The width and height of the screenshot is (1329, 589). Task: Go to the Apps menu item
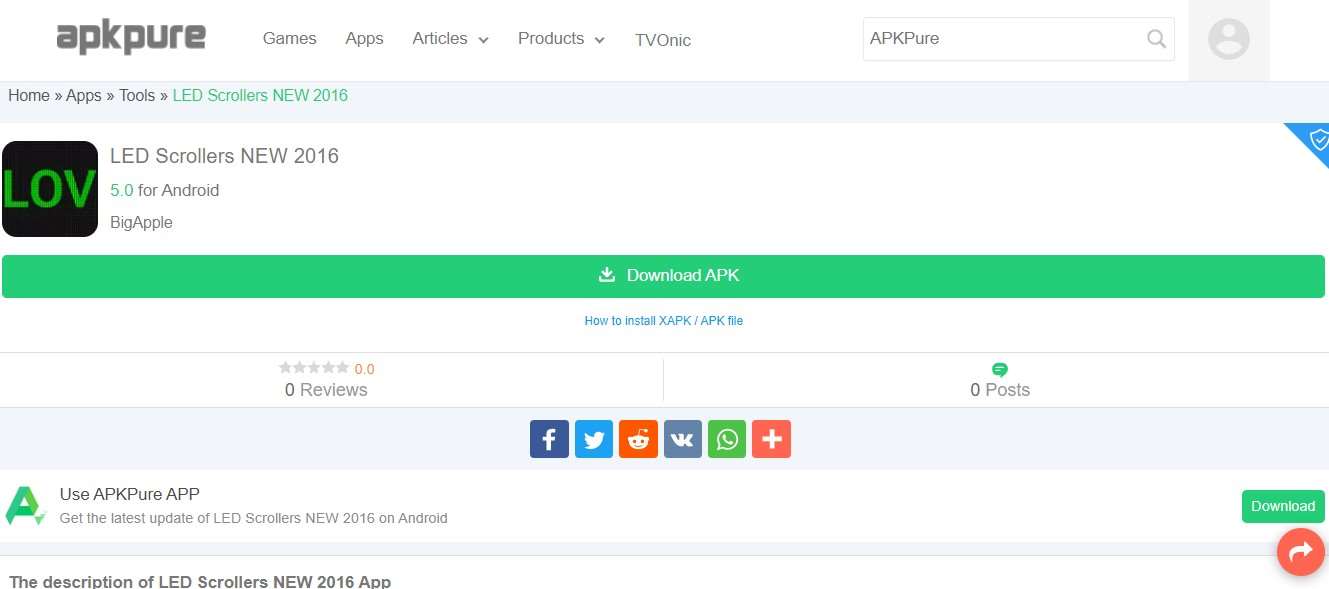[x=364, y=39]
